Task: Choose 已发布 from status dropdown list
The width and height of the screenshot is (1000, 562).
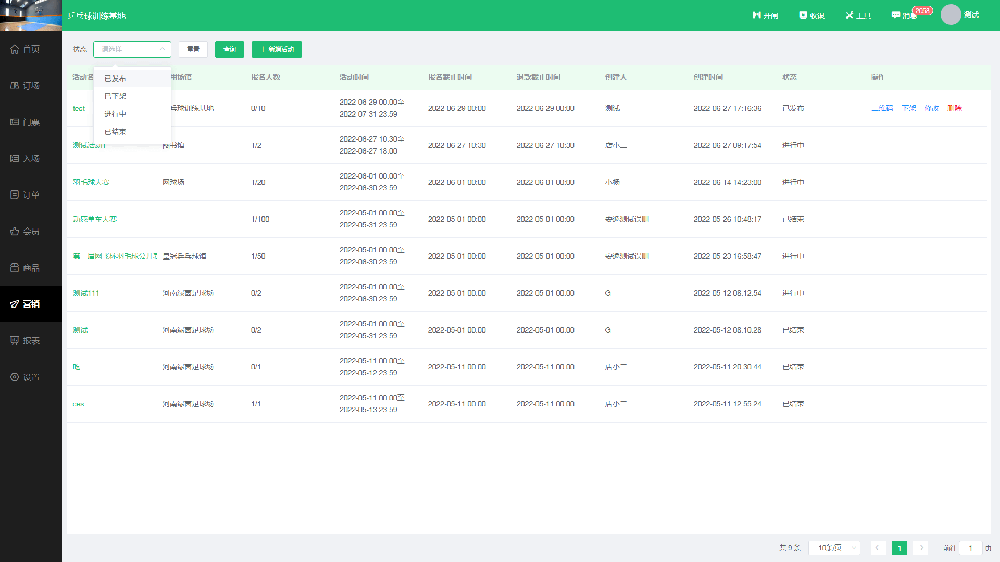Action: 115,78
